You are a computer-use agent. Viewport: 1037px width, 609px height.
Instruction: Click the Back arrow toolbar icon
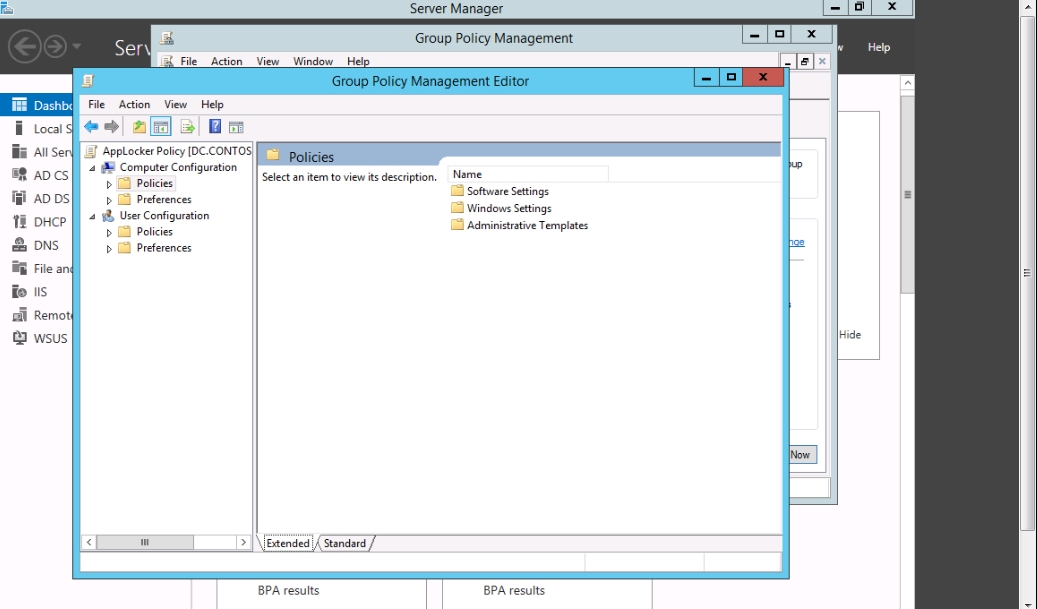[x=91, y=127]
